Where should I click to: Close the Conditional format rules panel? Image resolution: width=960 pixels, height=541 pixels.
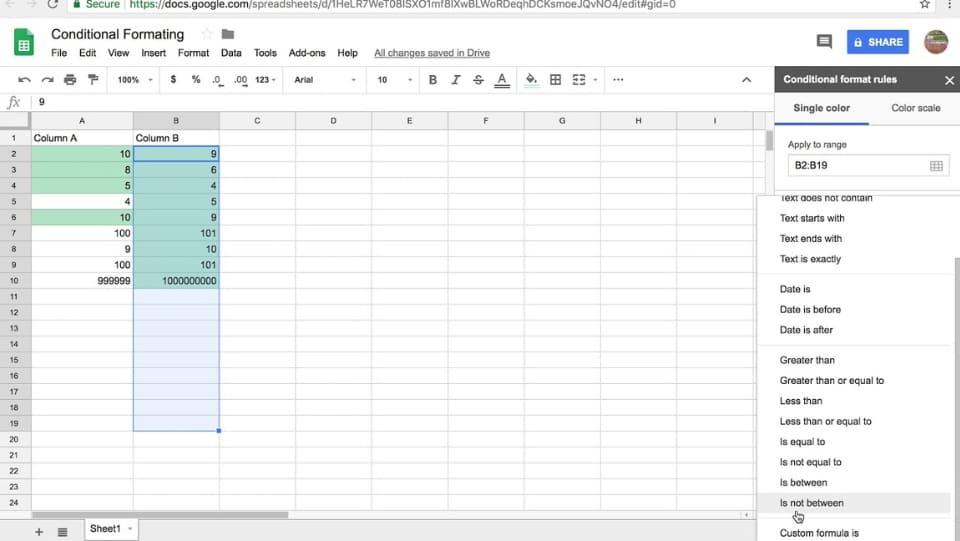949,80
